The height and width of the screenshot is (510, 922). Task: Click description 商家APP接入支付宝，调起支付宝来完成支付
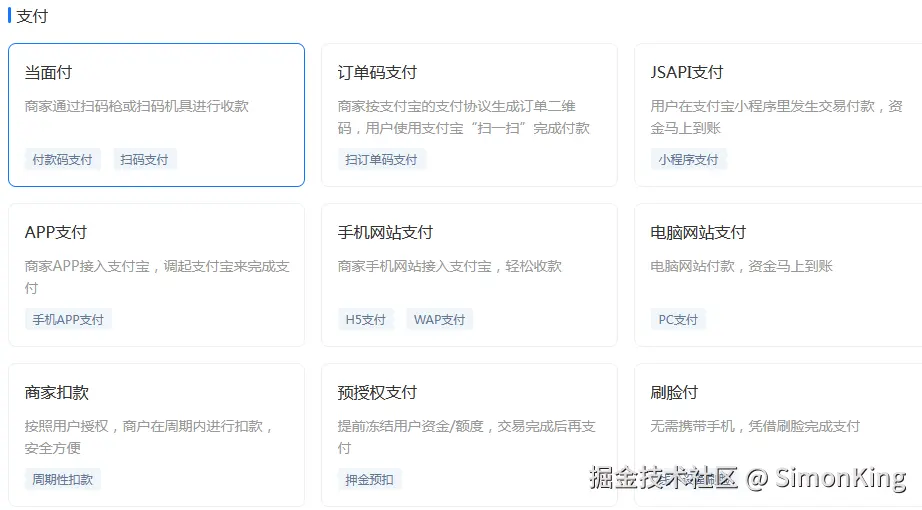pos(157,277)
